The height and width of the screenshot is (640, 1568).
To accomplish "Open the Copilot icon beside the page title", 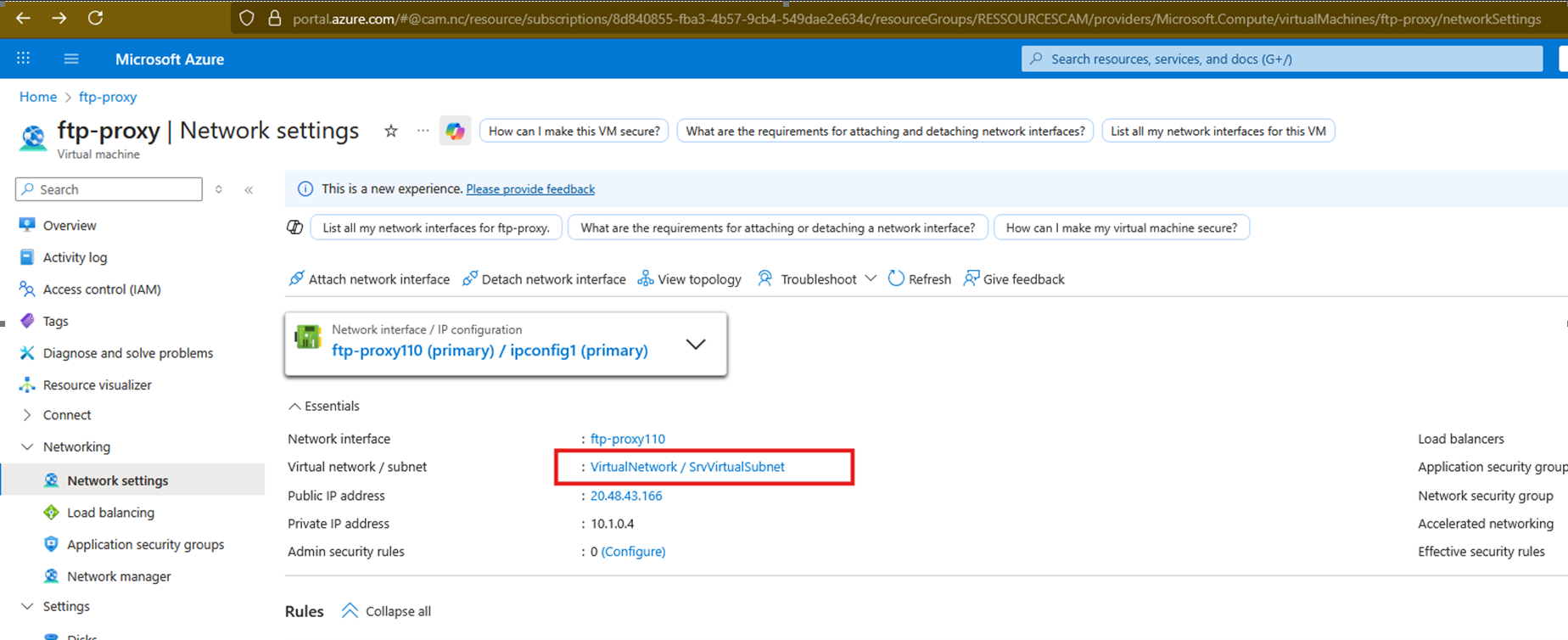I will pos(455,131).
